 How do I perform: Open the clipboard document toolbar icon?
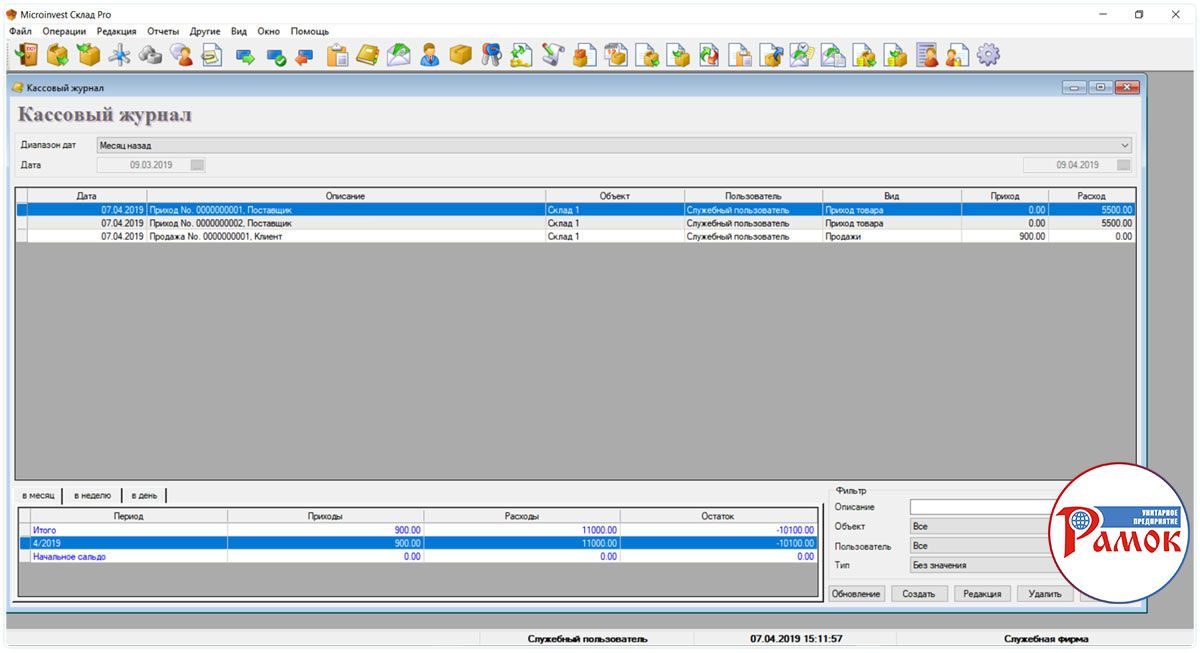click(x=337, y=55)
